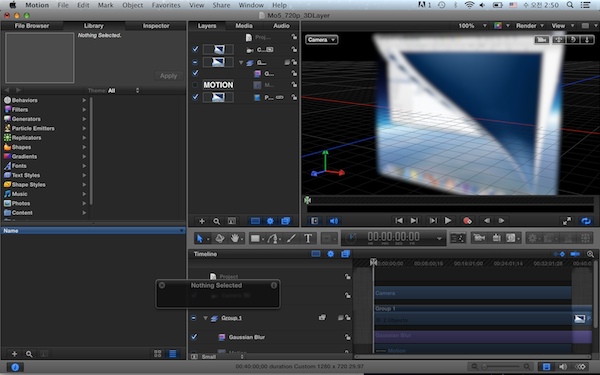Click the 3D pan view tool
Screen dimensions: 600x375
(x=559, y=39)
